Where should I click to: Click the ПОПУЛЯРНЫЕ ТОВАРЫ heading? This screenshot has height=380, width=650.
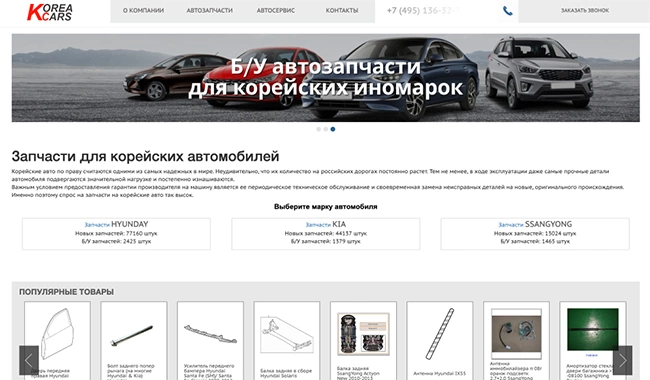tap(66, 292)
